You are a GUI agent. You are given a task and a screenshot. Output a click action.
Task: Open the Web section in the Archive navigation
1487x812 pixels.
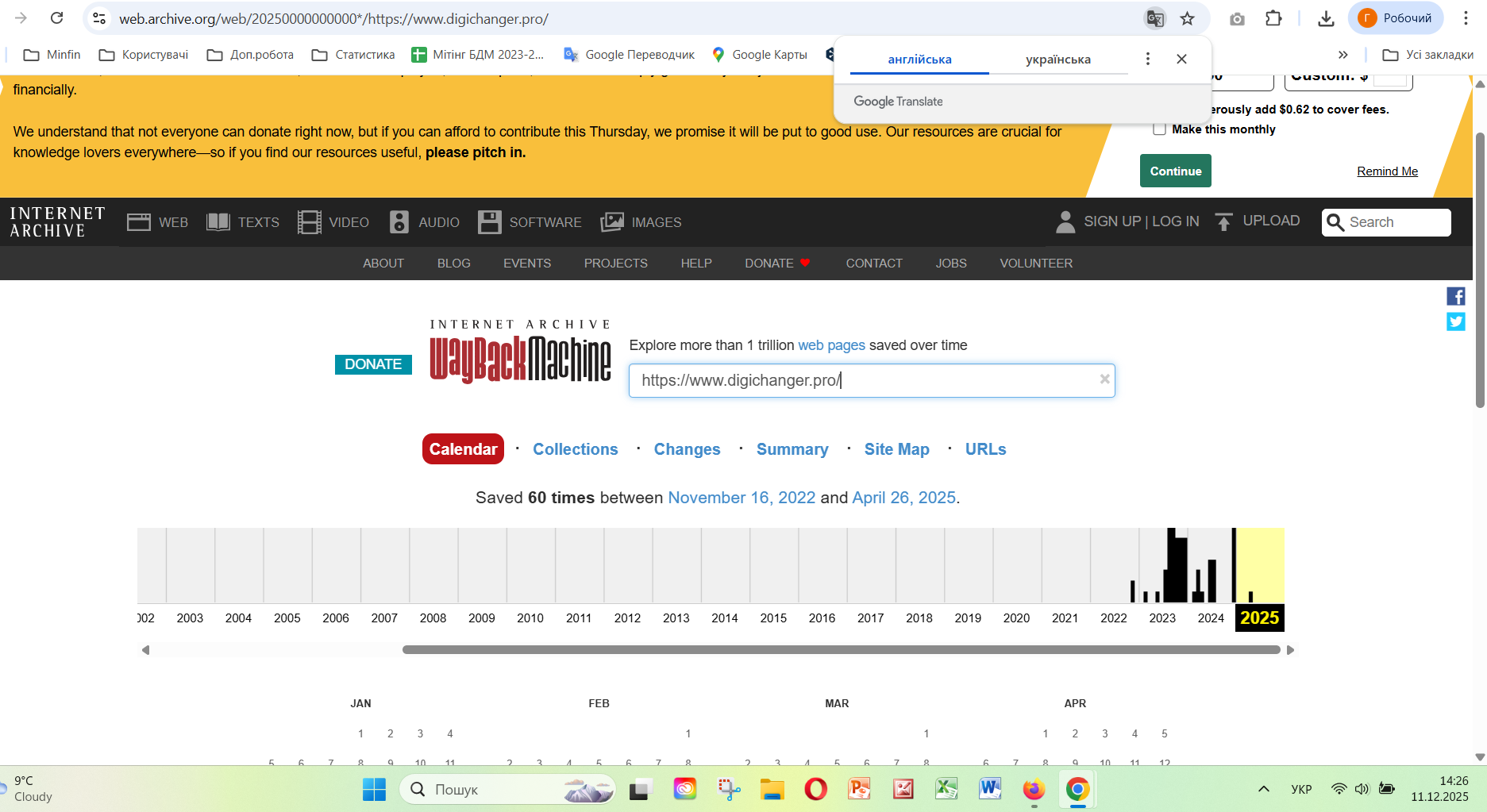tap(157, 222)
